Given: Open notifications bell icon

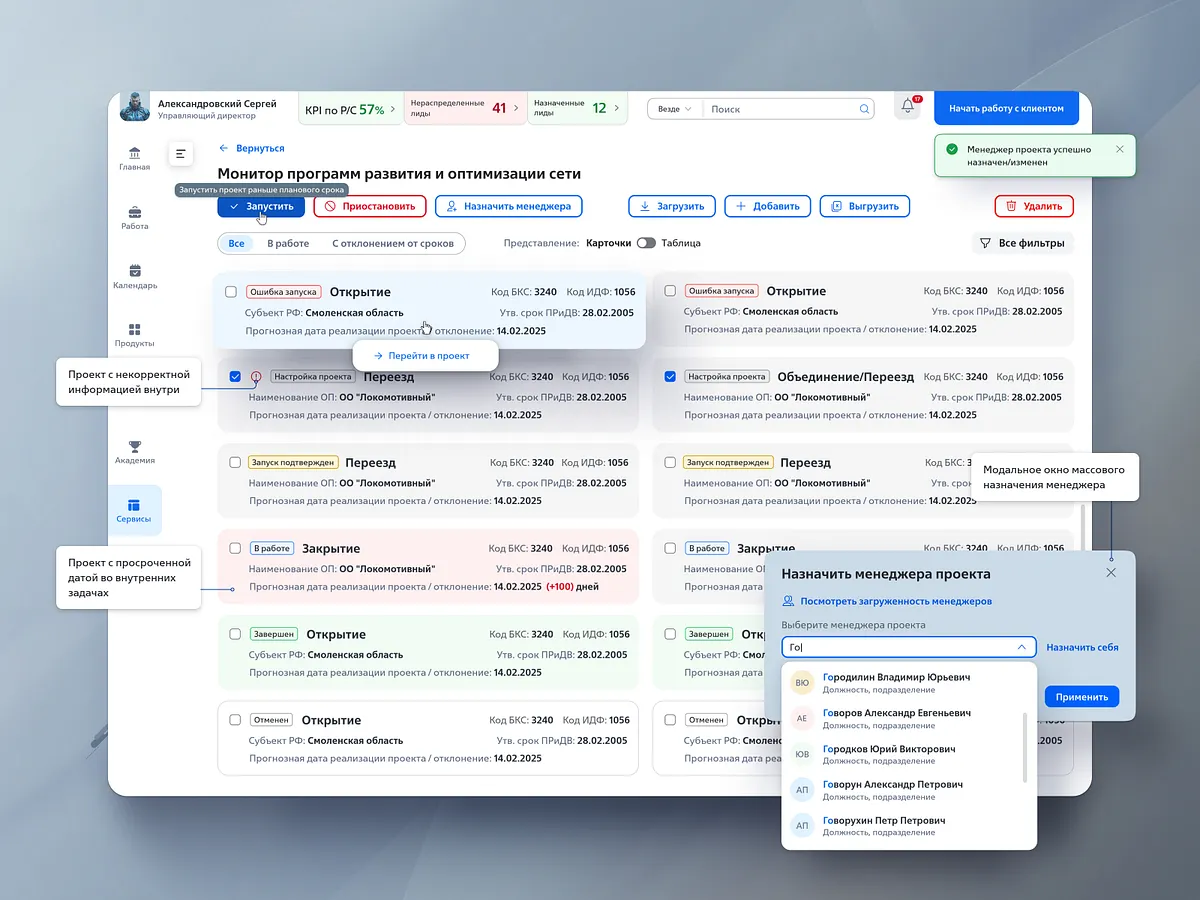Looking at the screenshot, I should (907, 106).
